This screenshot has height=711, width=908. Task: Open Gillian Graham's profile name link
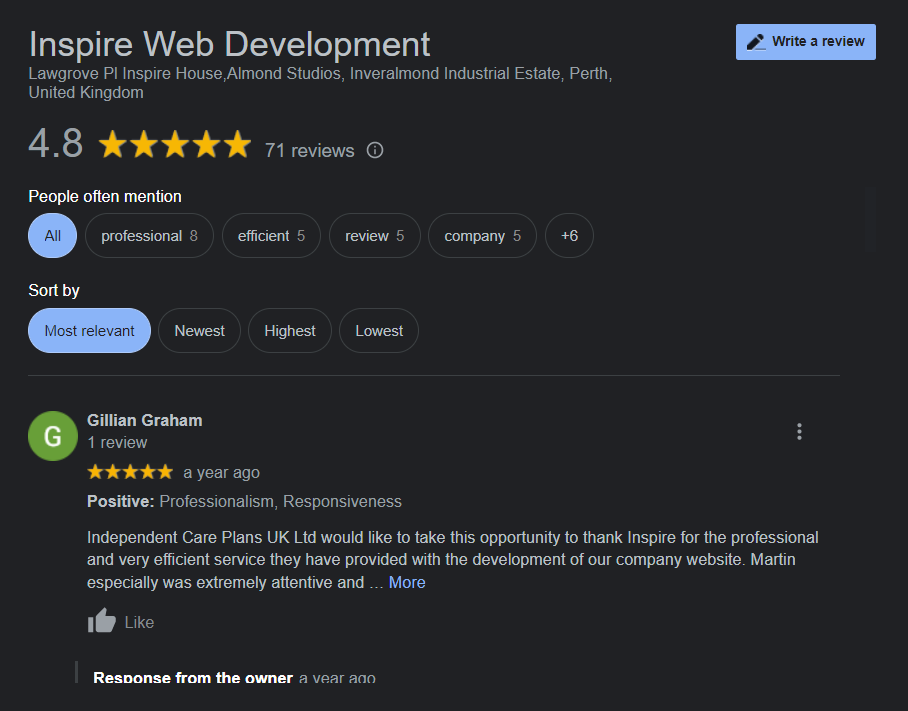tap(145, 420)
